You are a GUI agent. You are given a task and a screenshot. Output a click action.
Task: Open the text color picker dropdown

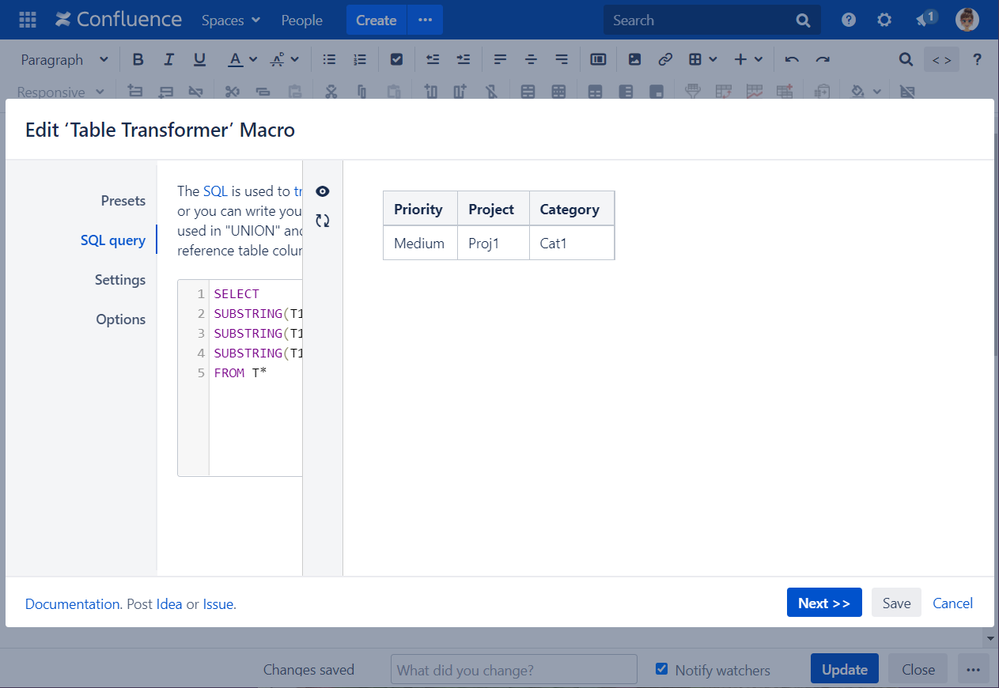[x=252, y=60]
